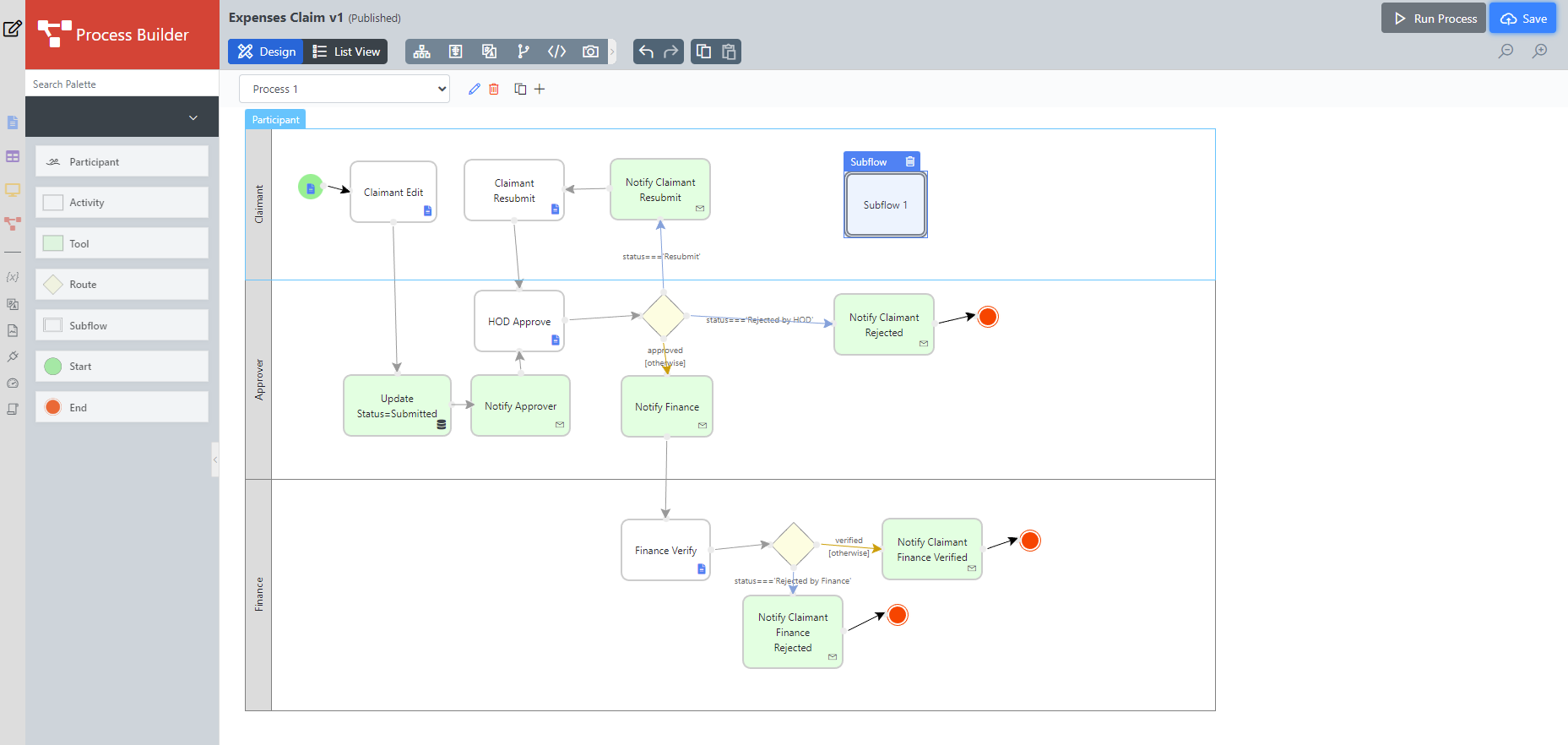Viewport: 1568px width, 745px height.
Task: Click the Save button
Action: click(1522, 19)
